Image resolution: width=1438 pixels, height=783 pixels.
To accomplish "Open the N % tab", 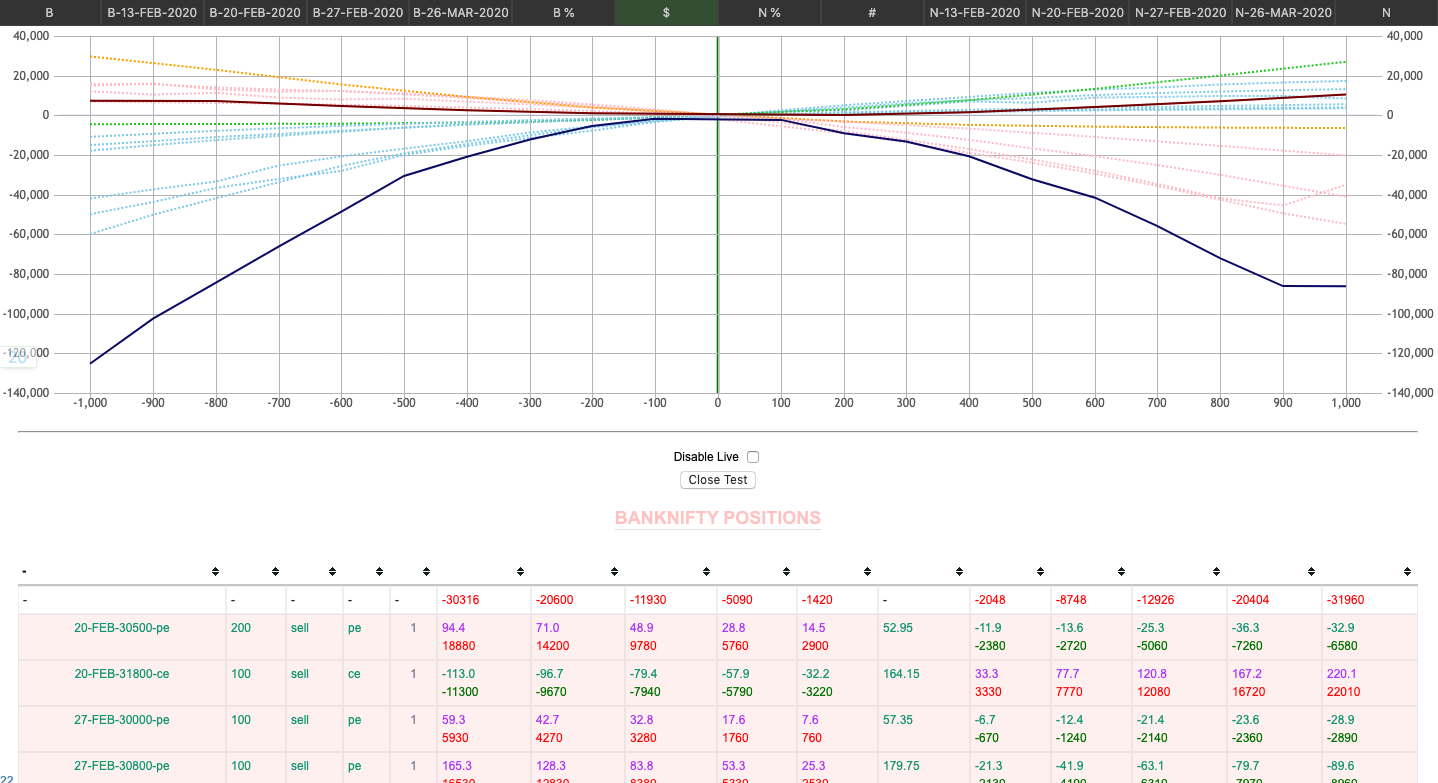I will (x=769, y=13).
